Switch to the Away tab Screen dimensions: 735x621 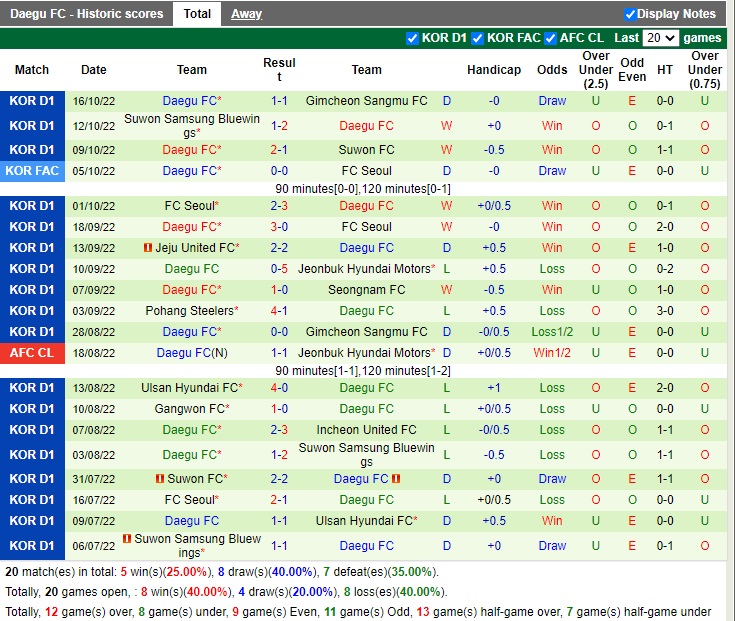246,14
